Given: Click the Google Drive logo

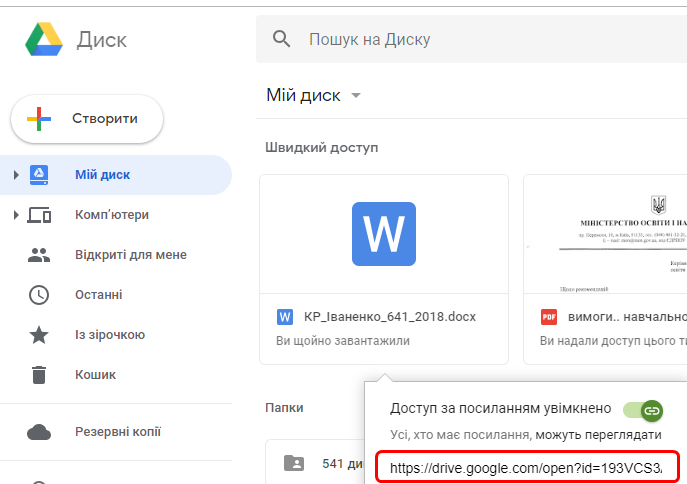Looking at the screenshot, I should pos(44,40).
